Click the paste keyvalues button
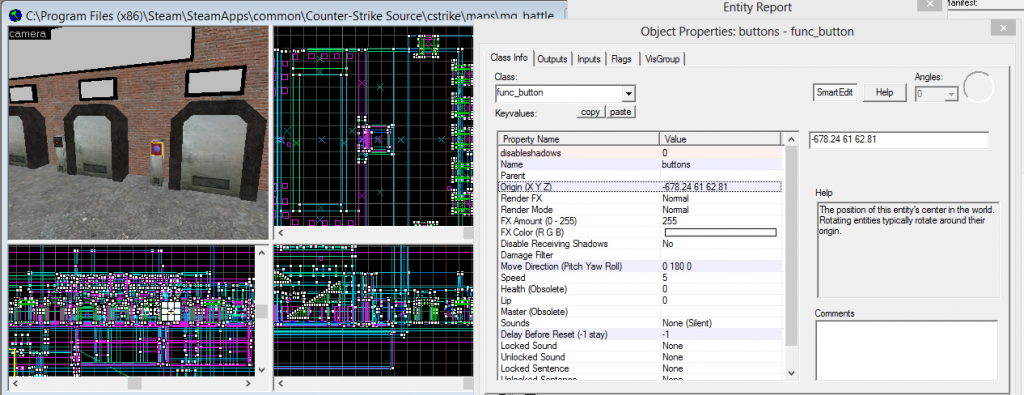The width and height of the screenshot is (1024, 395). click(620, 112)
